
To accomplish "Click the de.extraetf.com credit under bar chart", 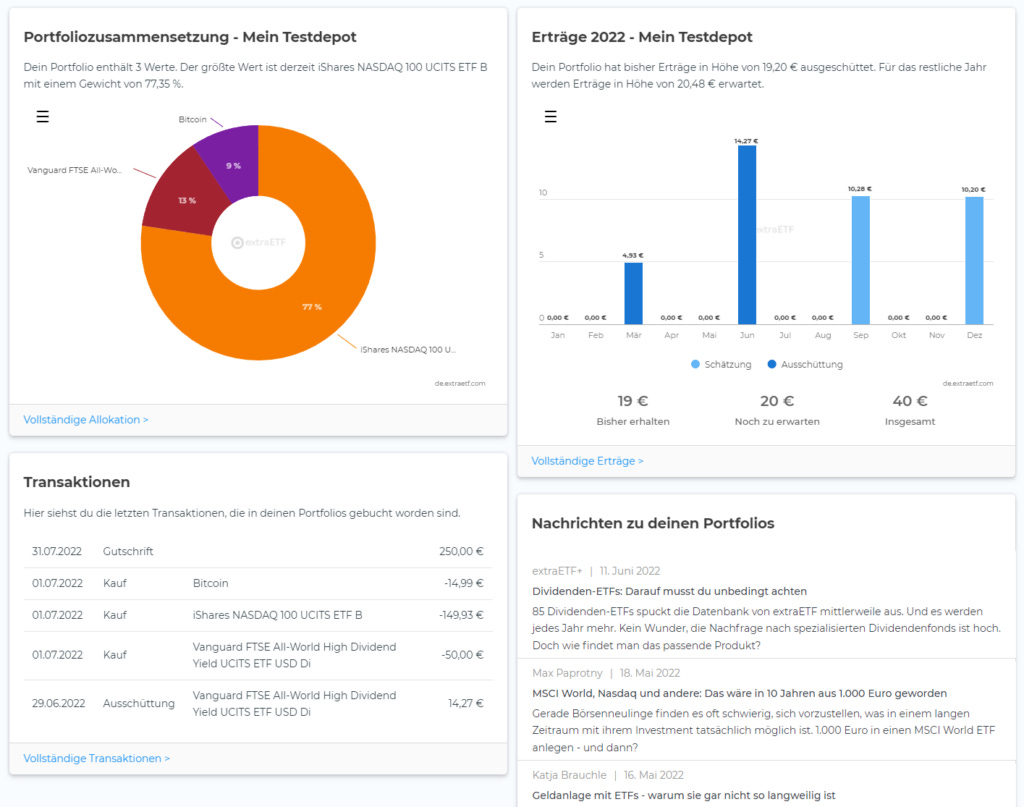I will [x=968, y=383].
